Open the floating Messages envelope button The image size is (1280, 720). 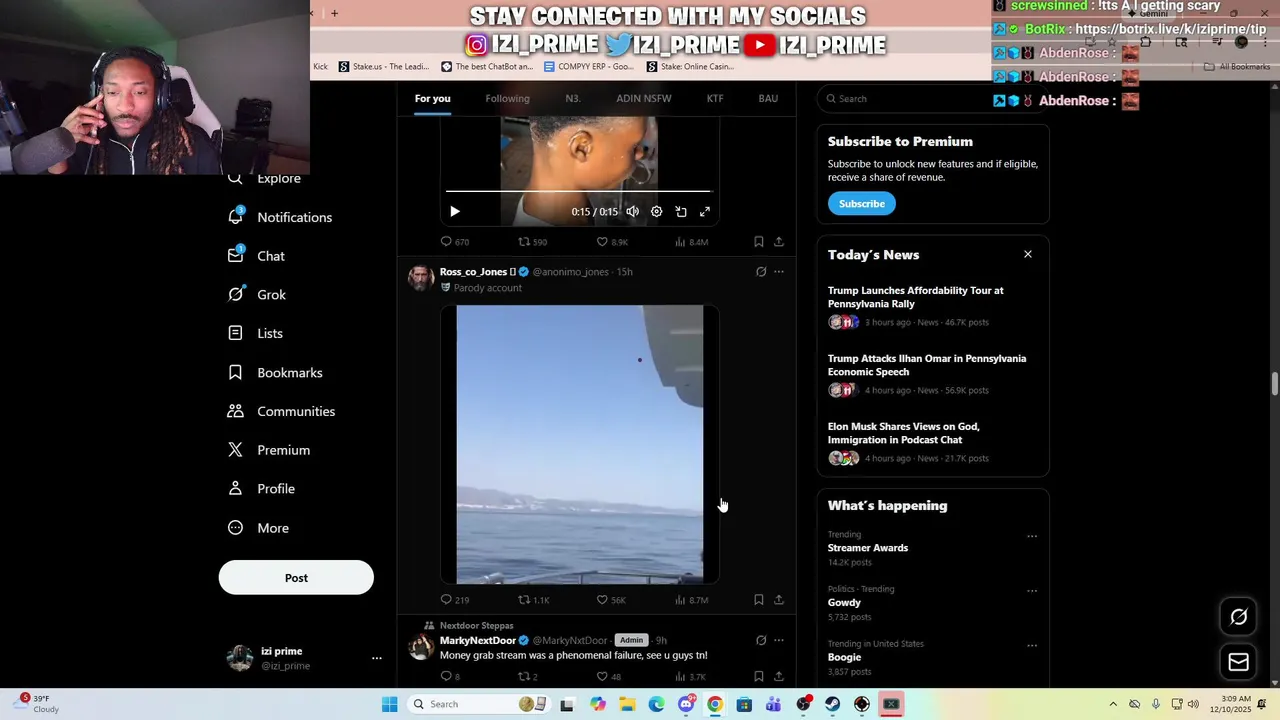pos(1238,662)
